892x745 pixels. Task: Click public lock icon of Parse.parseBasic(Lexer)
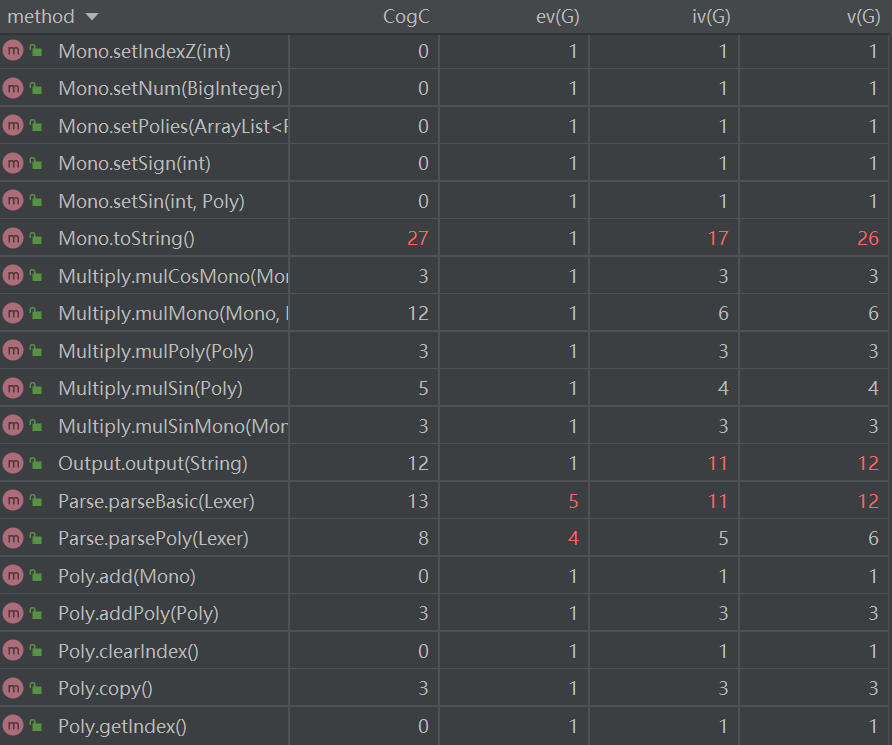(x=36, y=501)
